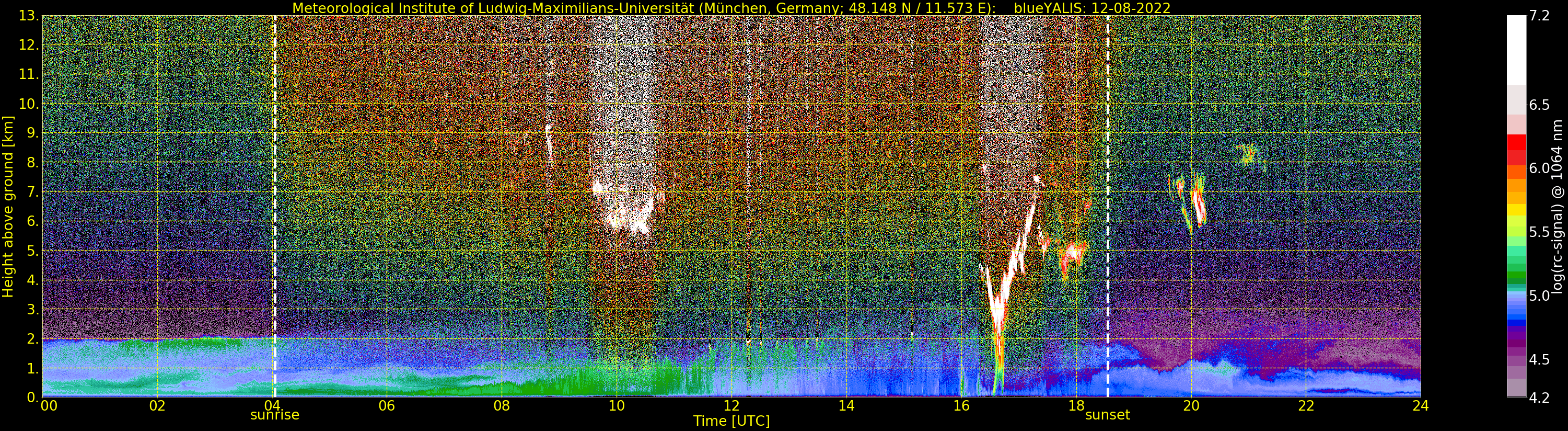Viewport: 1568px width, 431px height.
Task: Click the '5.' height tick label
Action: [x=32, y=251]
